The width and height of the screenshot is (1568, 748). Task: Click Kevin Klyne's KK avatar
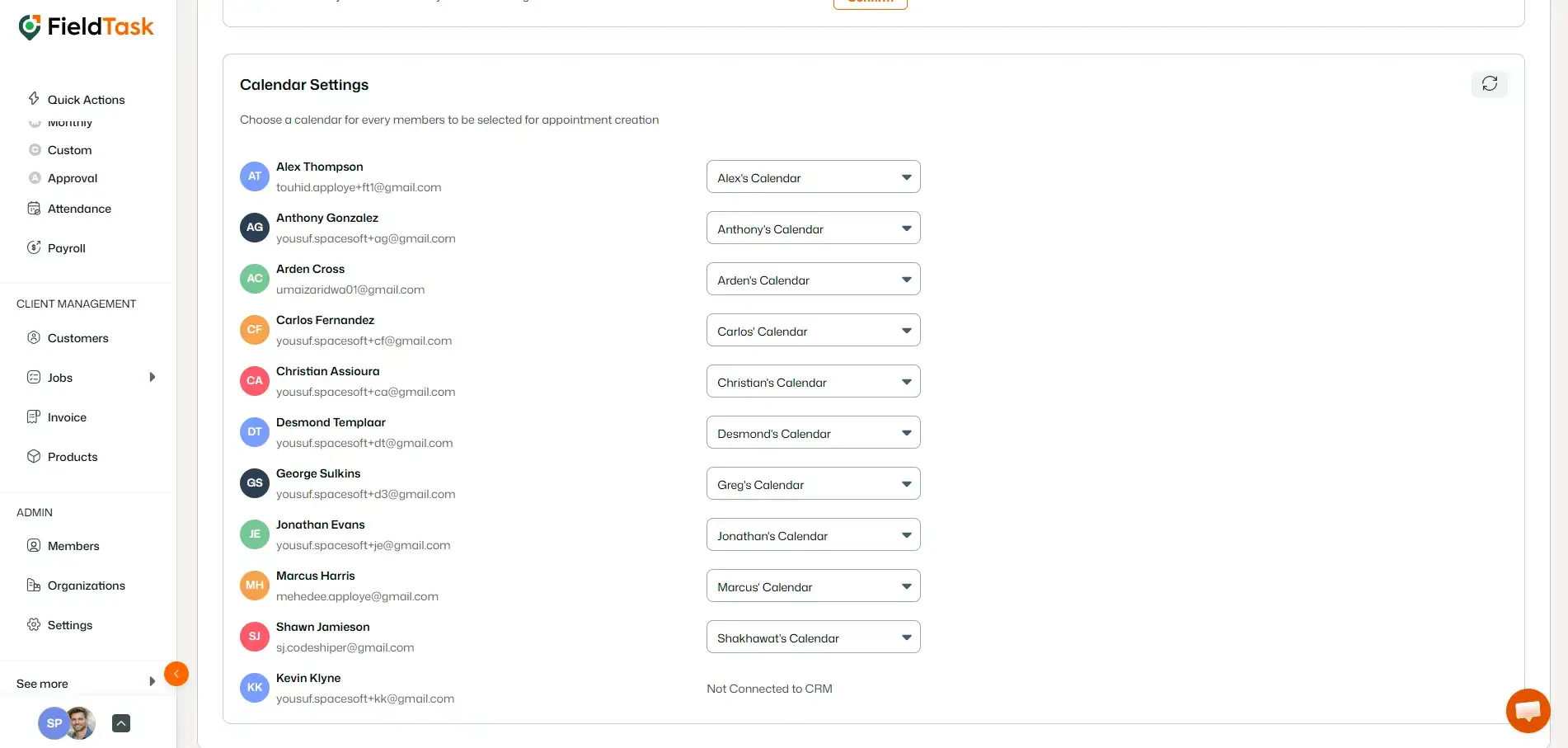255,688
